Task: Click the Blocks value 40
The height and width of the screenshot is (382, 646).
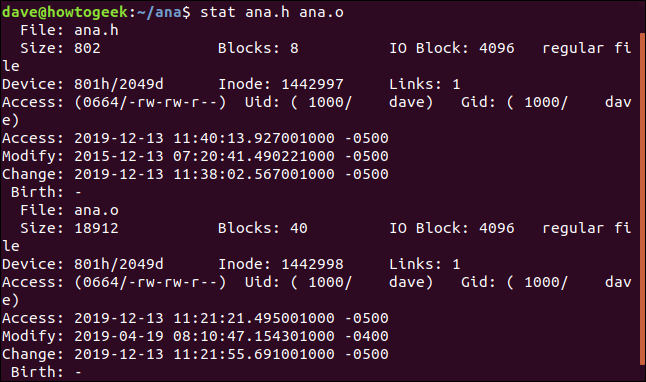Action: click(x=299, y=228)
